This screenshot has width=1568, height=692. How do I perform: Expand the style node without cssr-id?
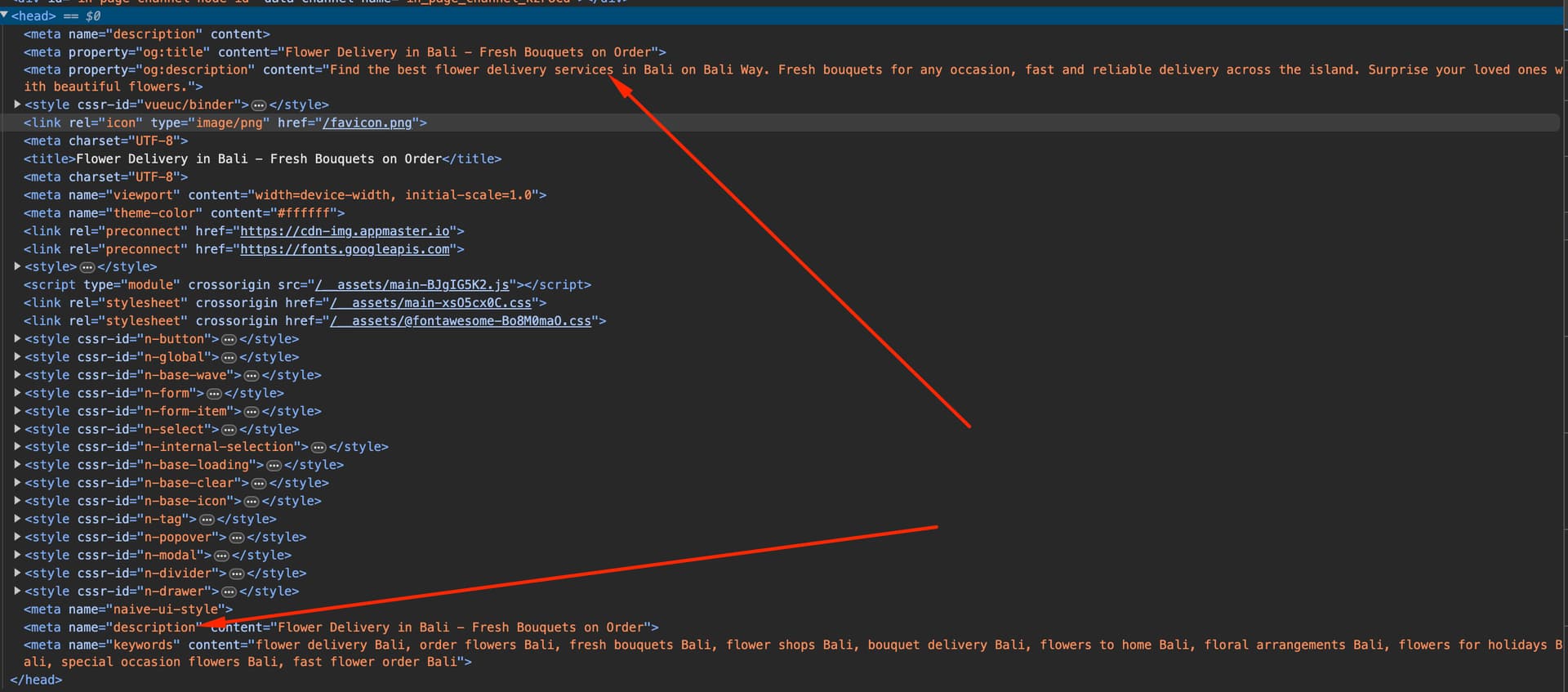pyautogui.click(x=17, y=266)
